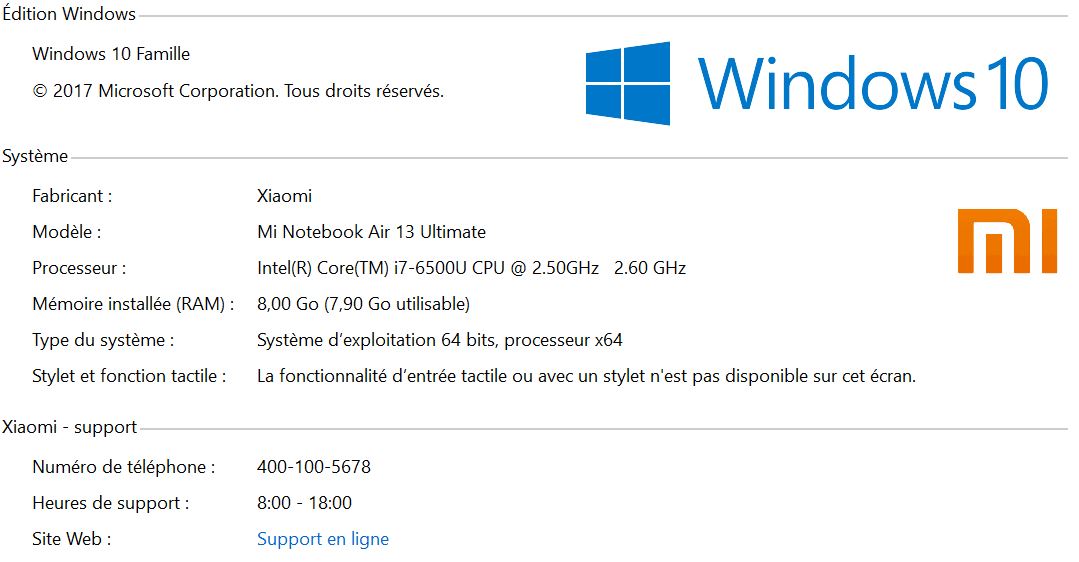Click the support hours 8:00 - 18:00
The width and height of the screenshot is (1079, 562).
click(x=304, y=503)
